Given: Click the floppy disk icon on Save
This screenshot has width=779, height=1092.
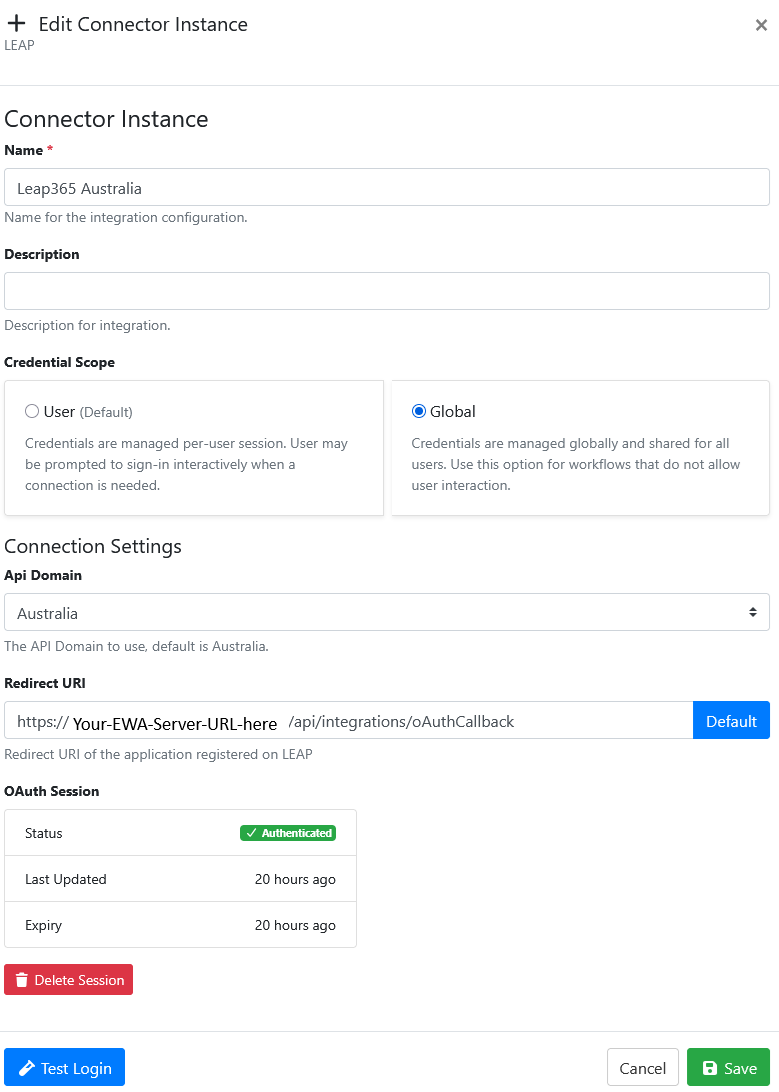Looking at the screenshot, I should point(709,1068).
